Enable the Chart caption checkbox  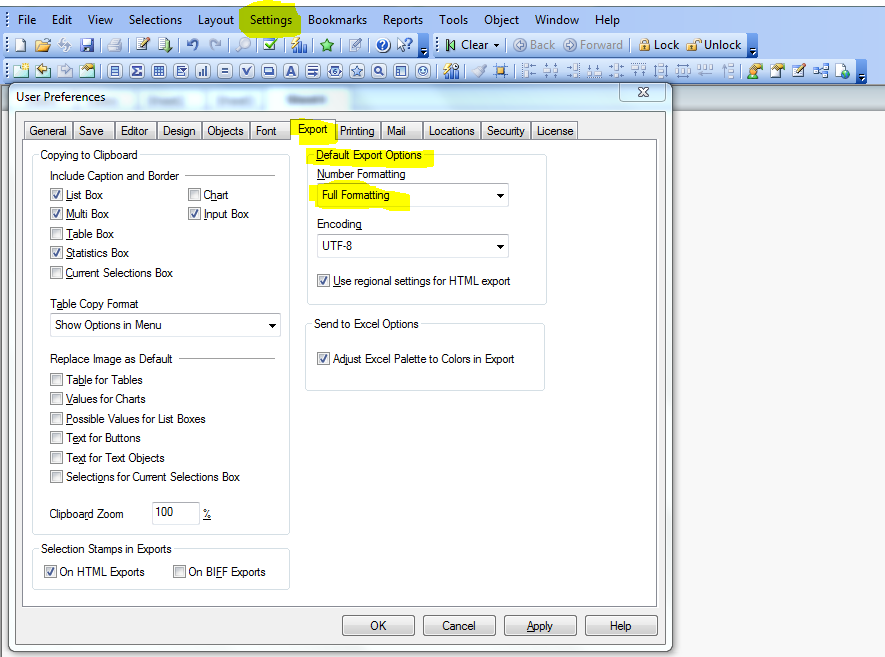(194, 195)
